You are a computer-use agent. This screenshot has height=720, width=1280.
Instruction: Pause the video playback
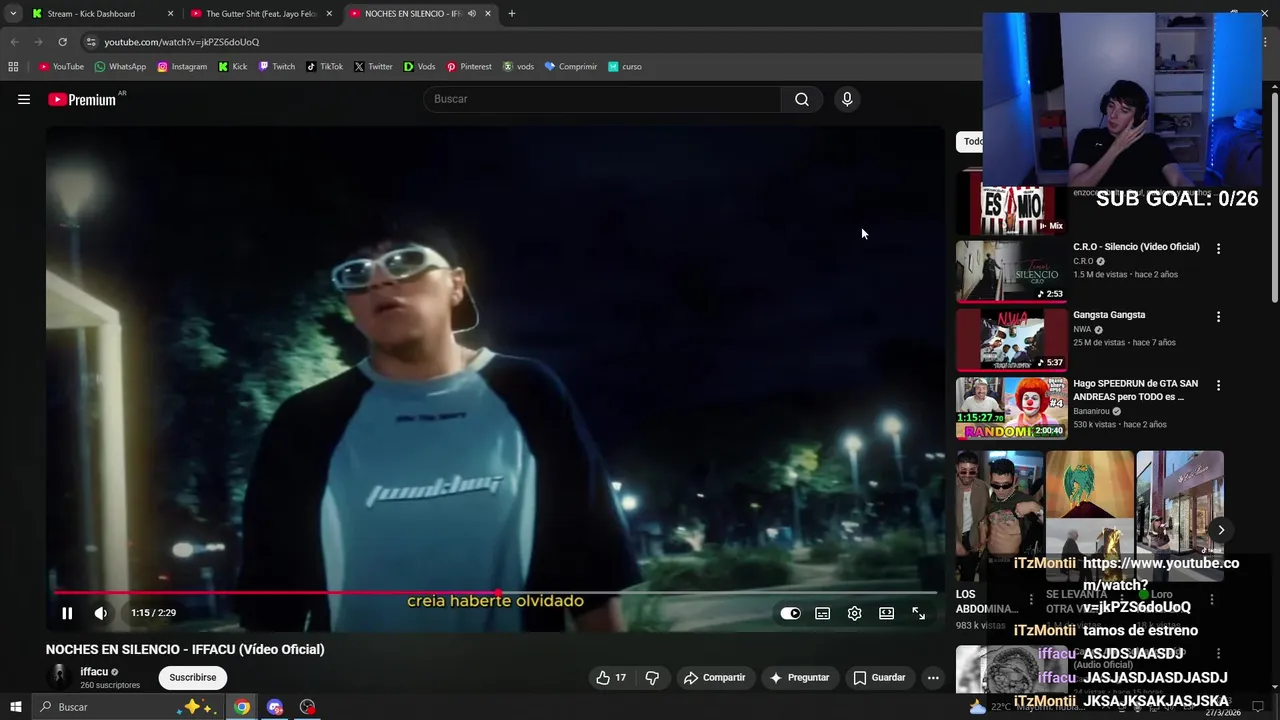click(x=67, y=613)
